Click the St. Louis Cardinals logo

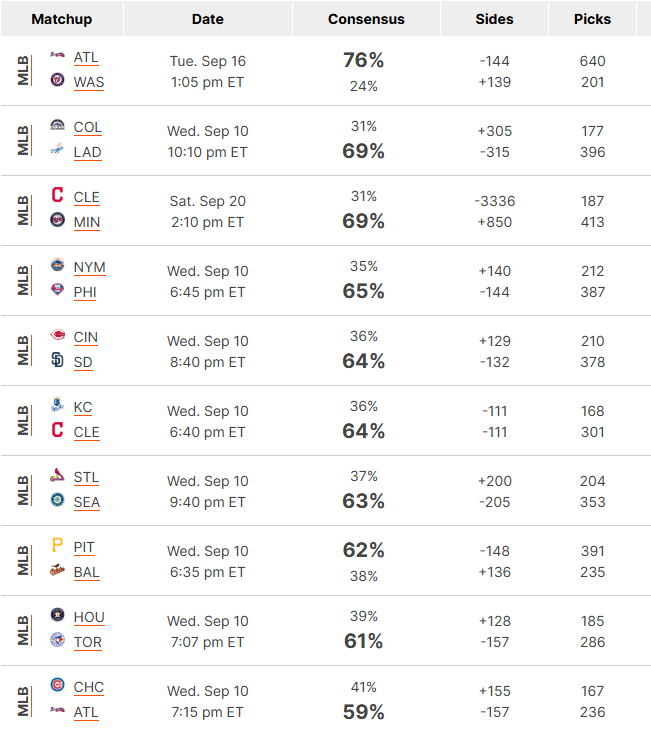pos(57,475)
